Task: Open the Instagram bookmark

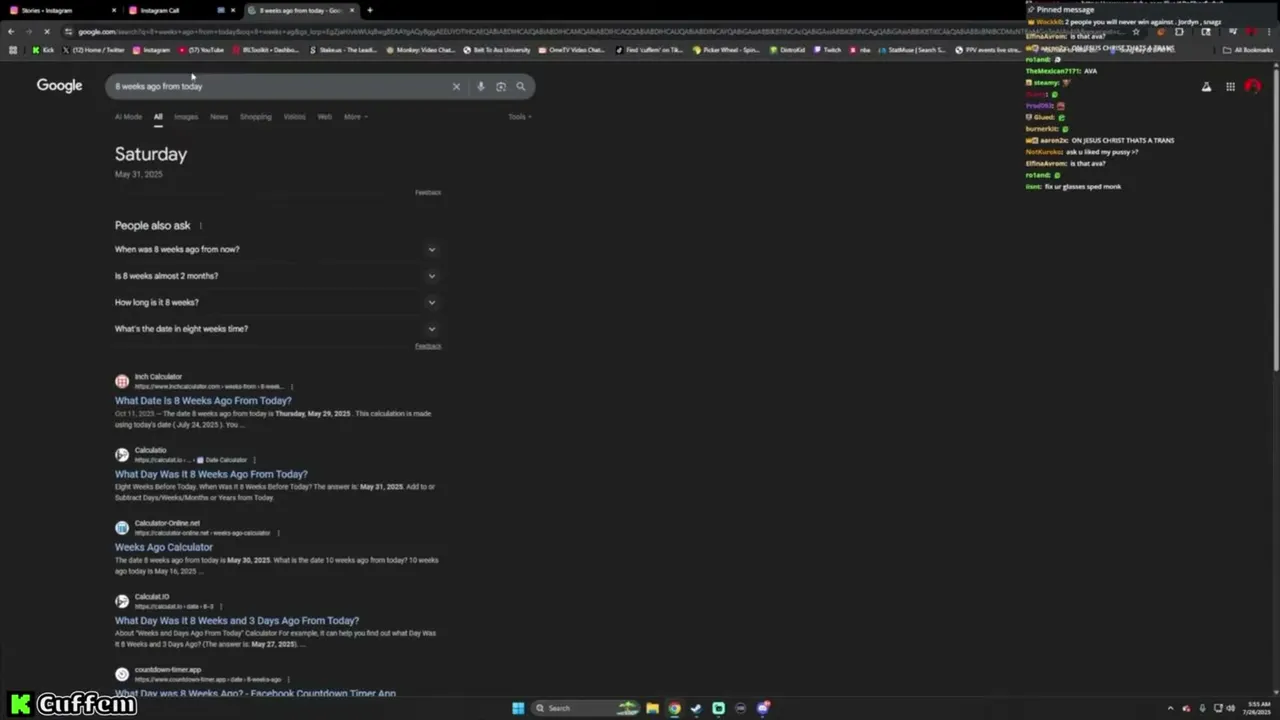Action: (x=151, y=50)
